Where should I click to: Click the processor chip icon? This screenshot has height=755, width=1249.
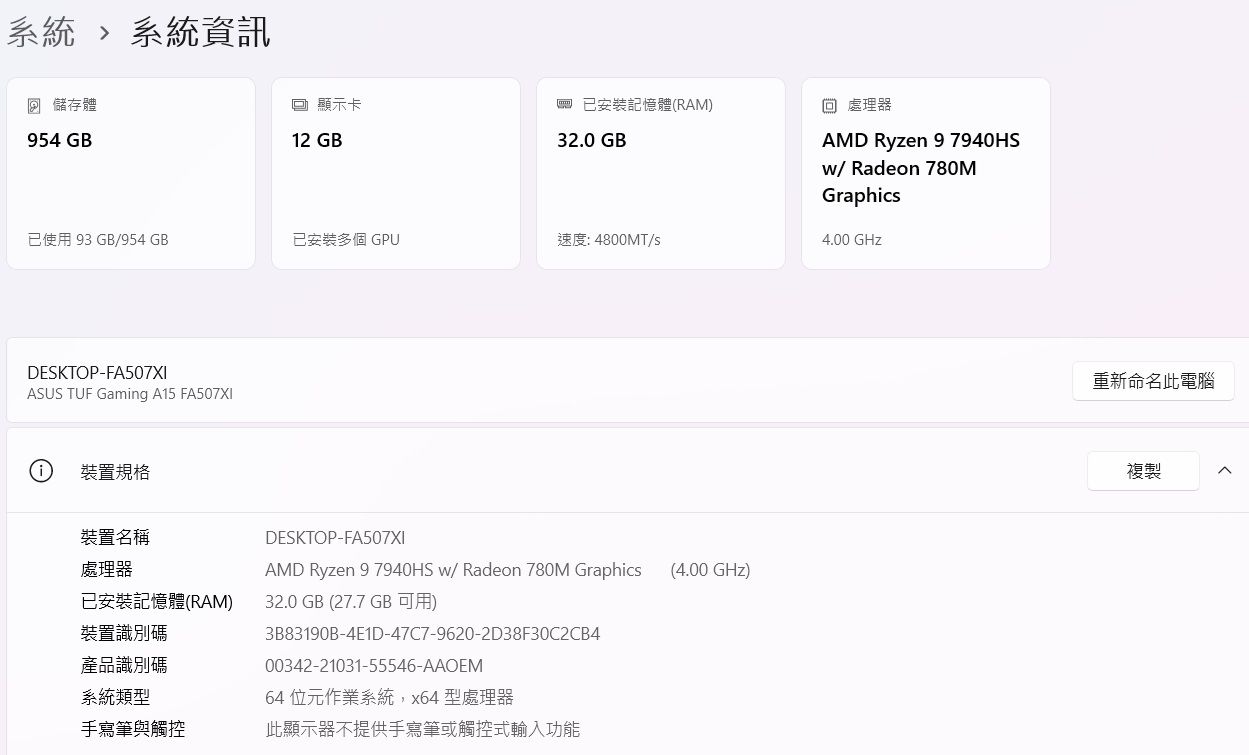(x=829, y=105)
